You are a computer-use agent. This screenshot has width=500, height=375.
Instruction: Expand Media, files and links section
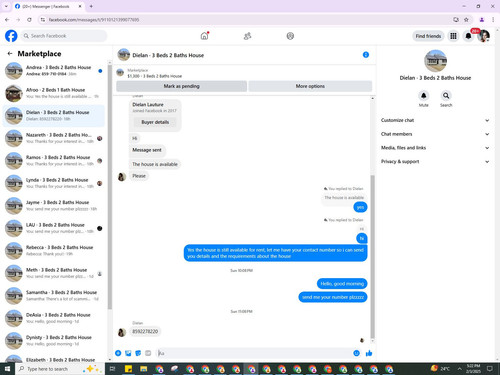435,148
